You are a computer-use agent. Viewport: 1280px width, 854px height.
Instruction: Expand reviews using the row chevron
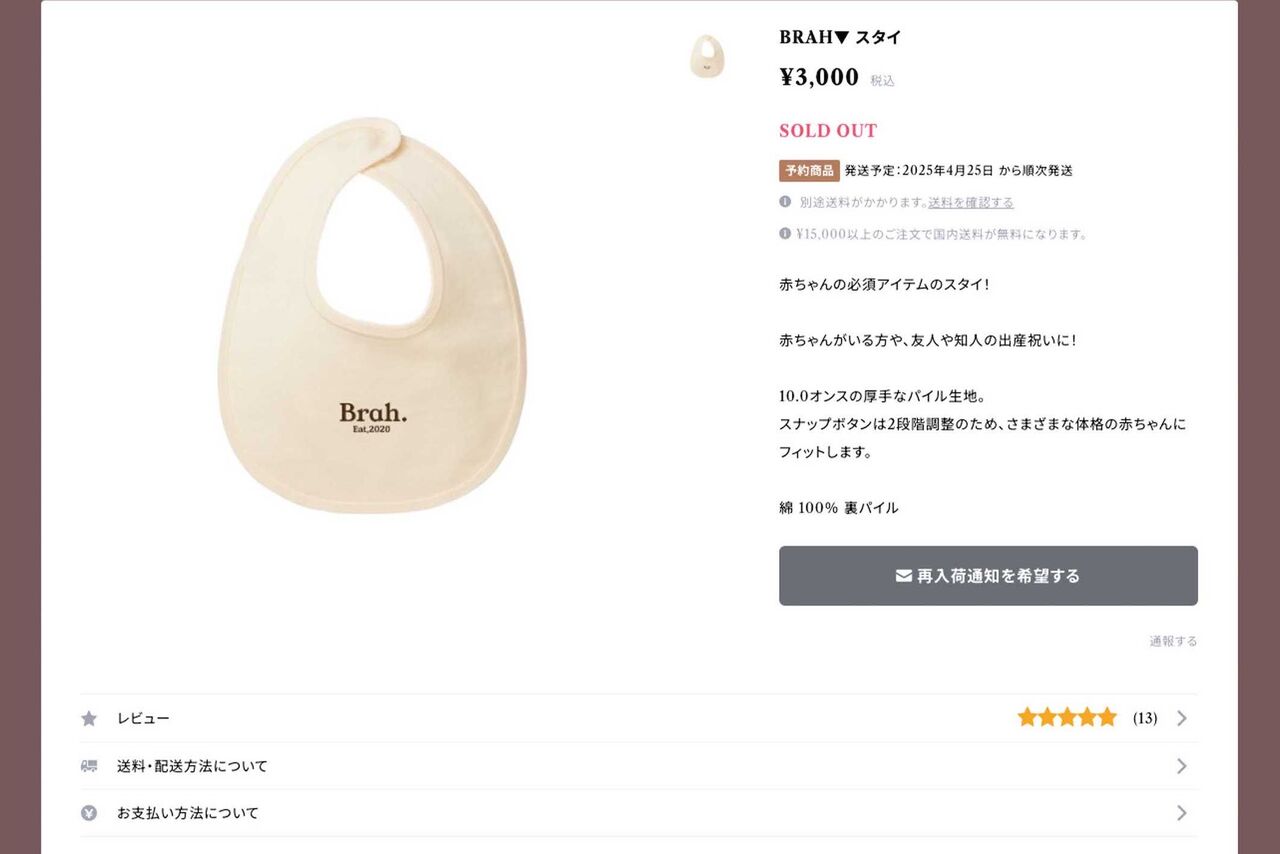pos(1182,718)
